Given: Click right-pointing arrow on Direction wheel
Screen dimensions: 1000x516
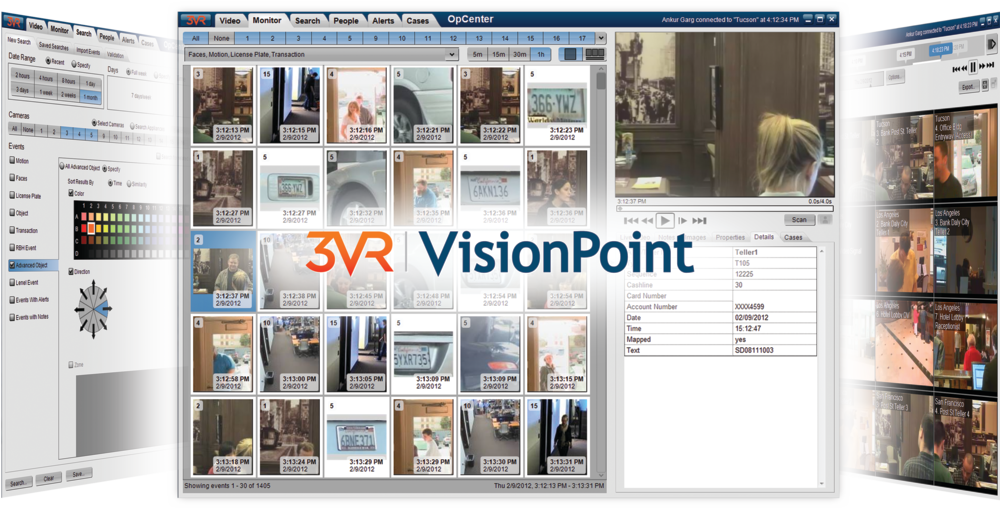Looking at the screenshot, I should [107, 308].
